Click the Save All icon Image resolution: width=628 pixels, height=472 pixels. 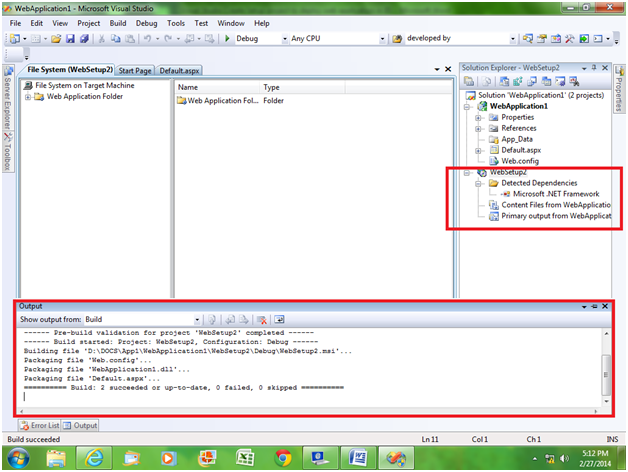(84, 38)
